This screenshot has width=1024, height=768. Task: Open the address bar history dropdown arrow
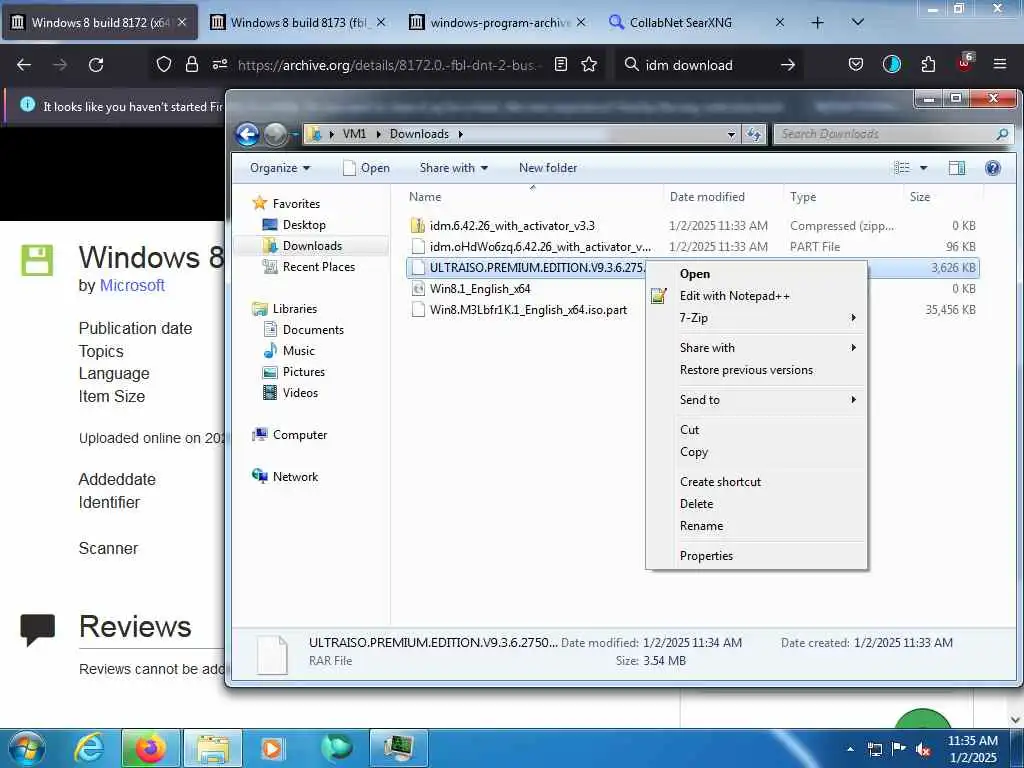coord(731,134)
